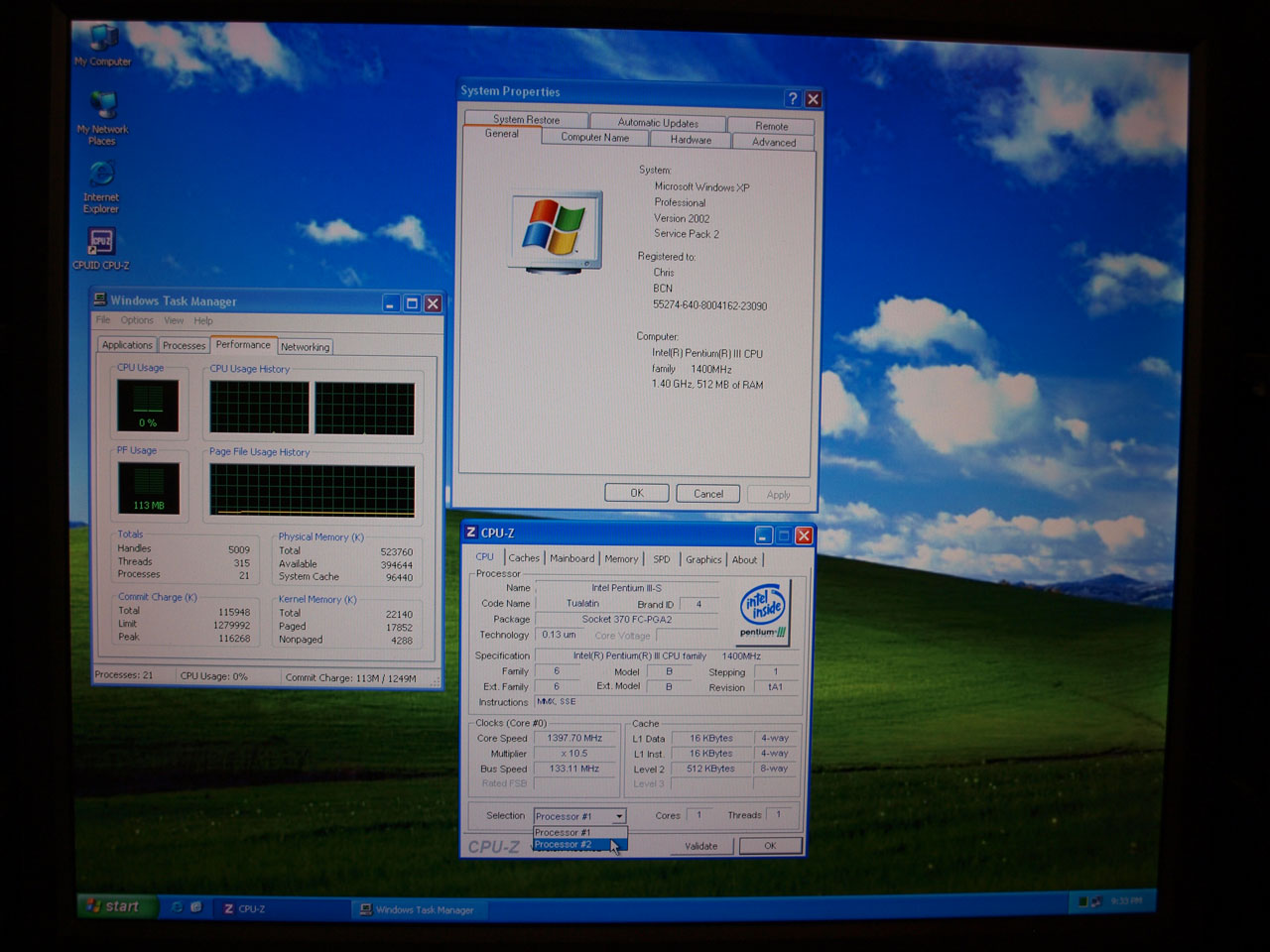Click the System Properties help question-mark button
The image size is (1270, 952).
(x=792, y=98)
